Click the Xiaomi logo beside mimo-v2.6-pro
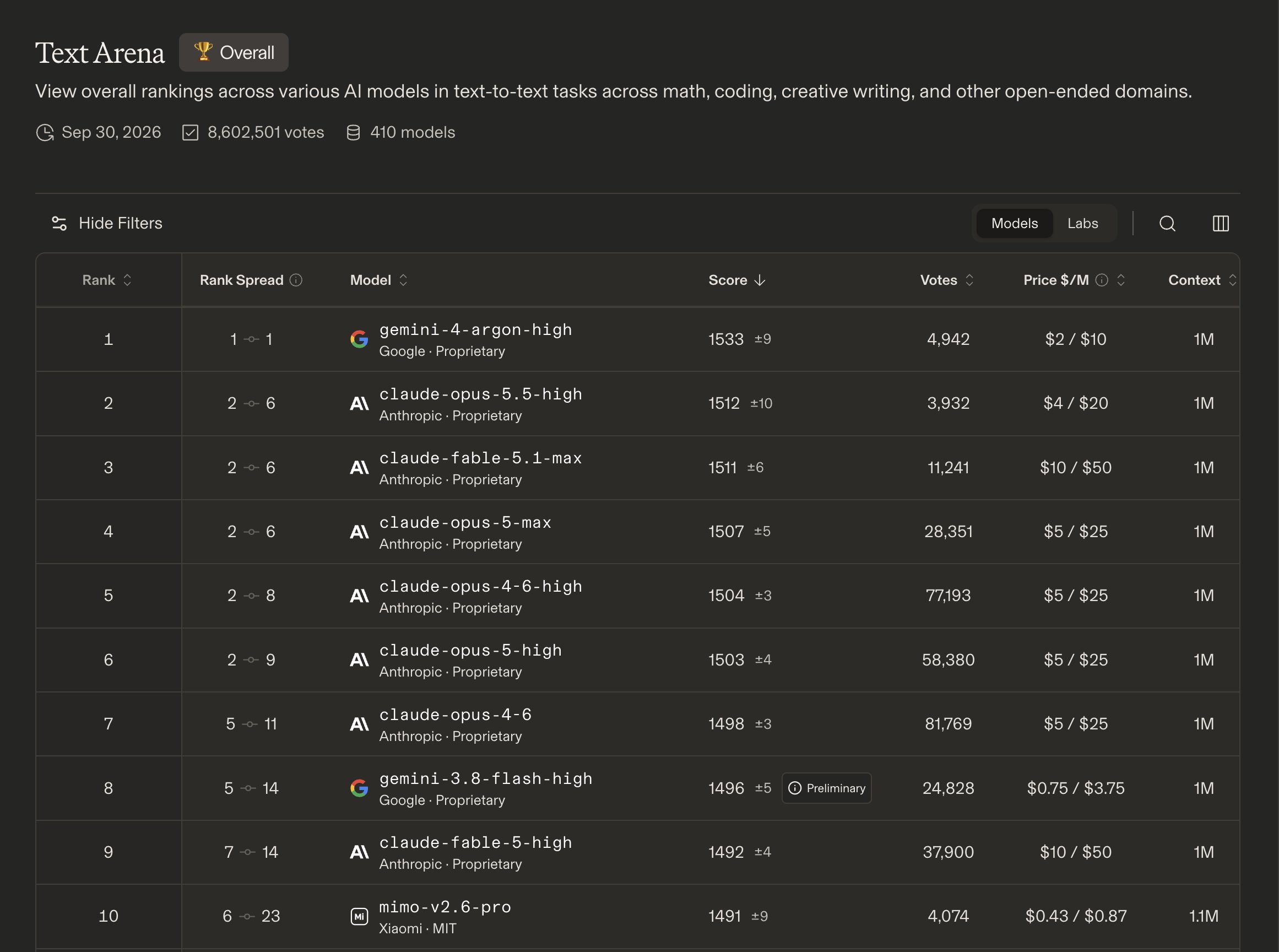 [x=359, y=916]
